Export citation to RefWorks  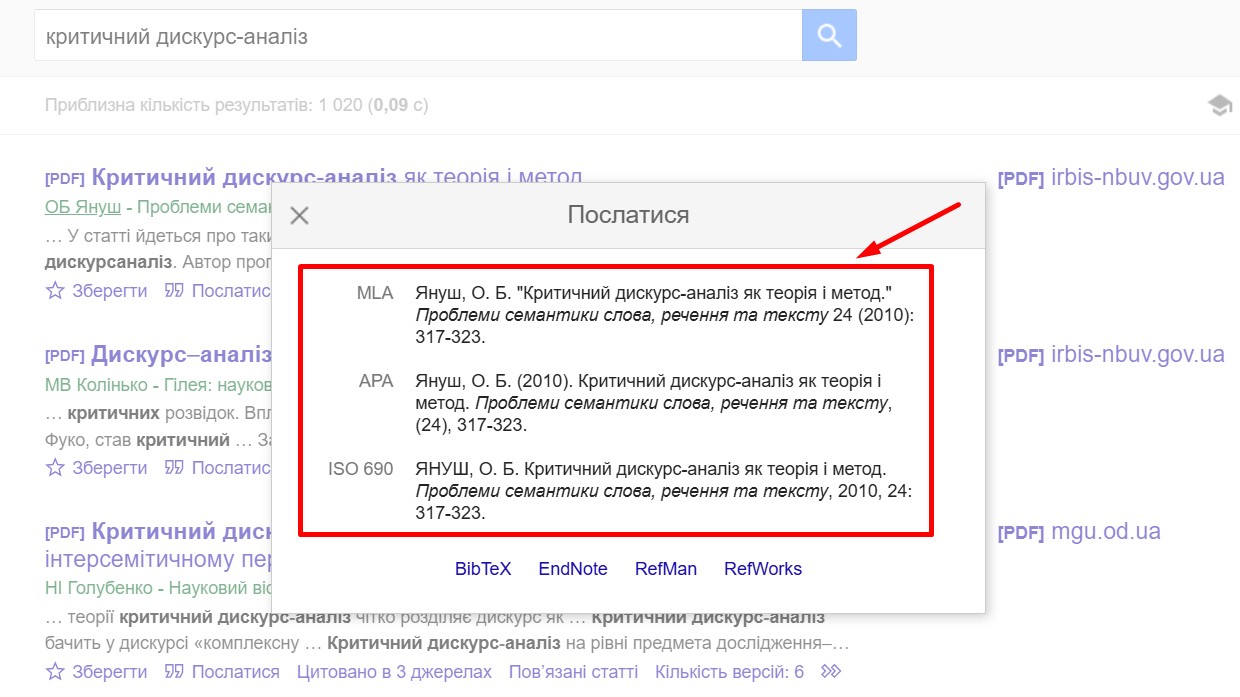tap(763, 569)
